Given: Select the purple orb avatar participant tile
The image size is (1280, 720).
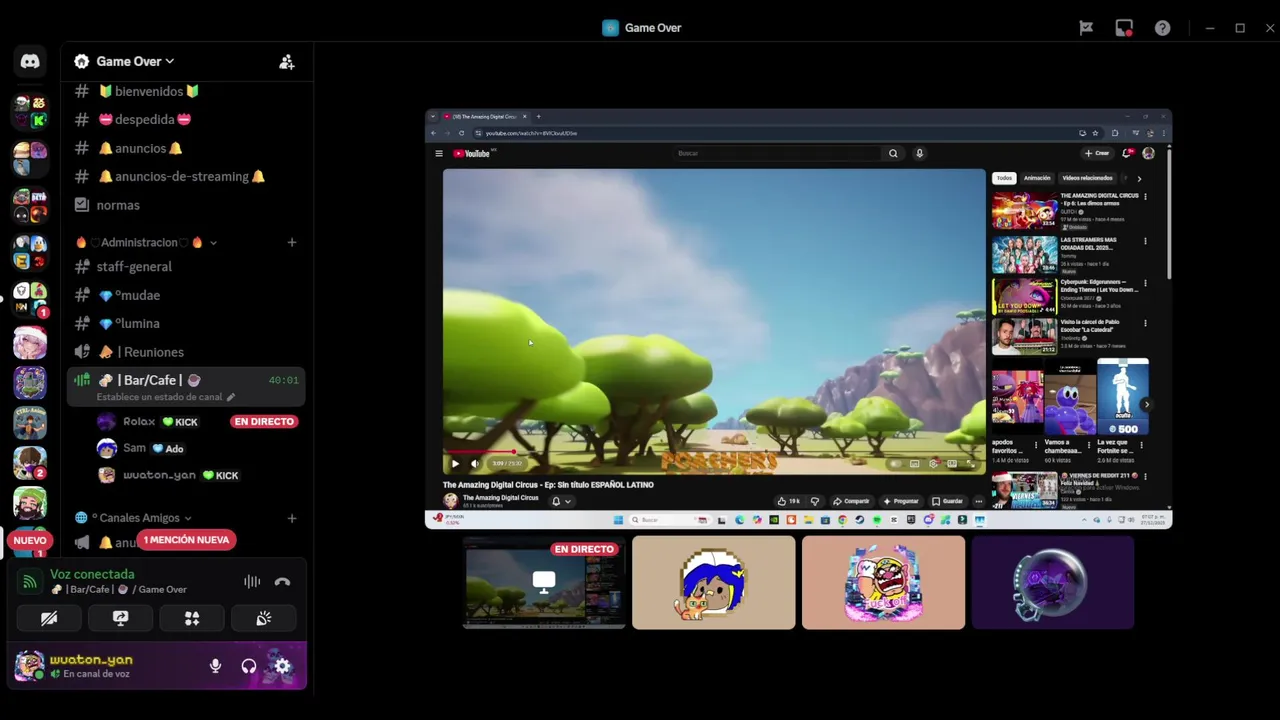Looking at the screenshot, I should [1053, 583].
